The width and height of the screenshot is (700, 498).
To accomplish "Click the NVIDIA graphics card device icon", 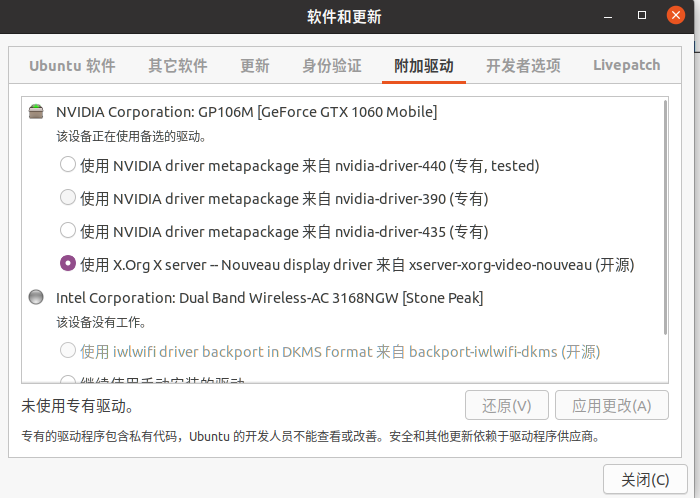I will pos(36,112).
